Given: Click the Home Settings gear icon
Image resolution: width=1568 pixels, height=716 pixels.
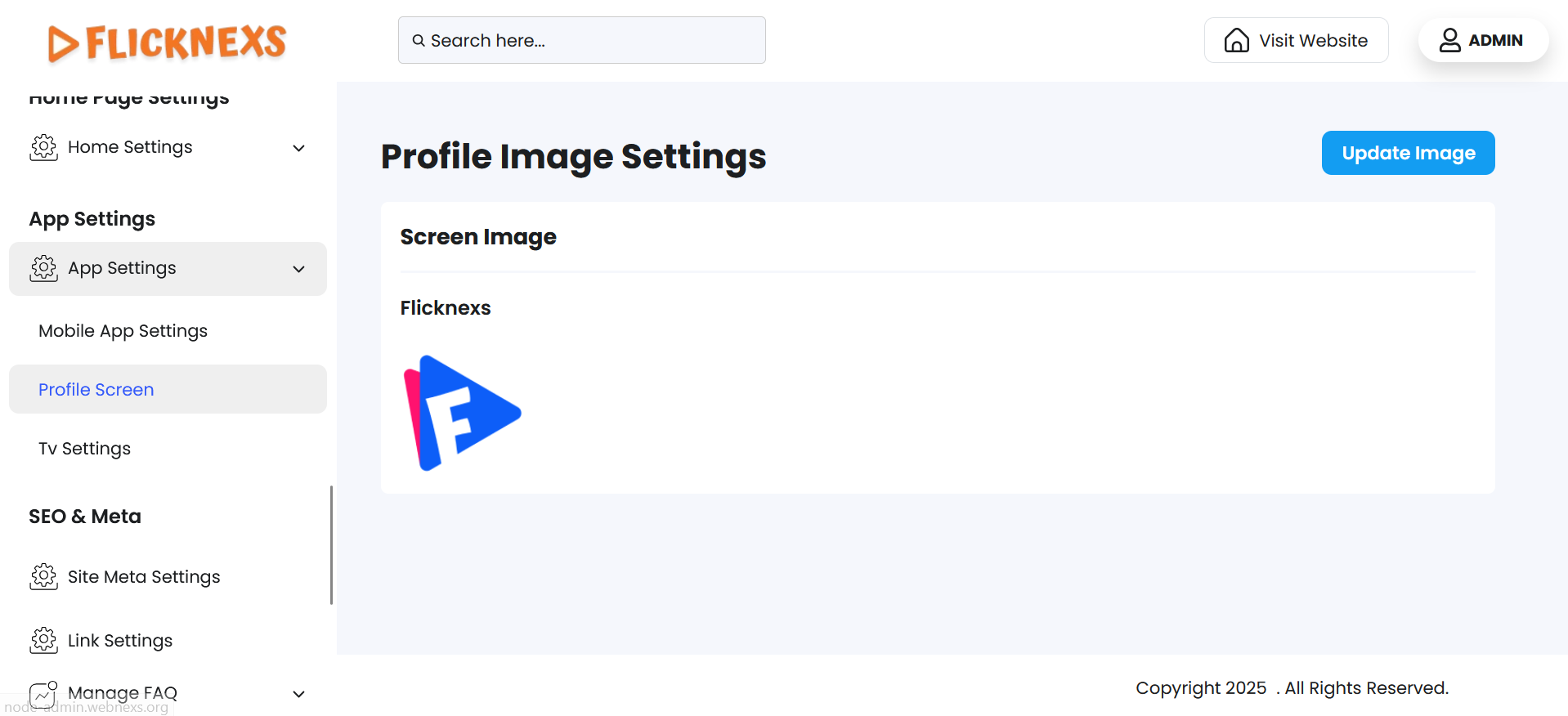Looking at the screenshot, I should [43, 147].
